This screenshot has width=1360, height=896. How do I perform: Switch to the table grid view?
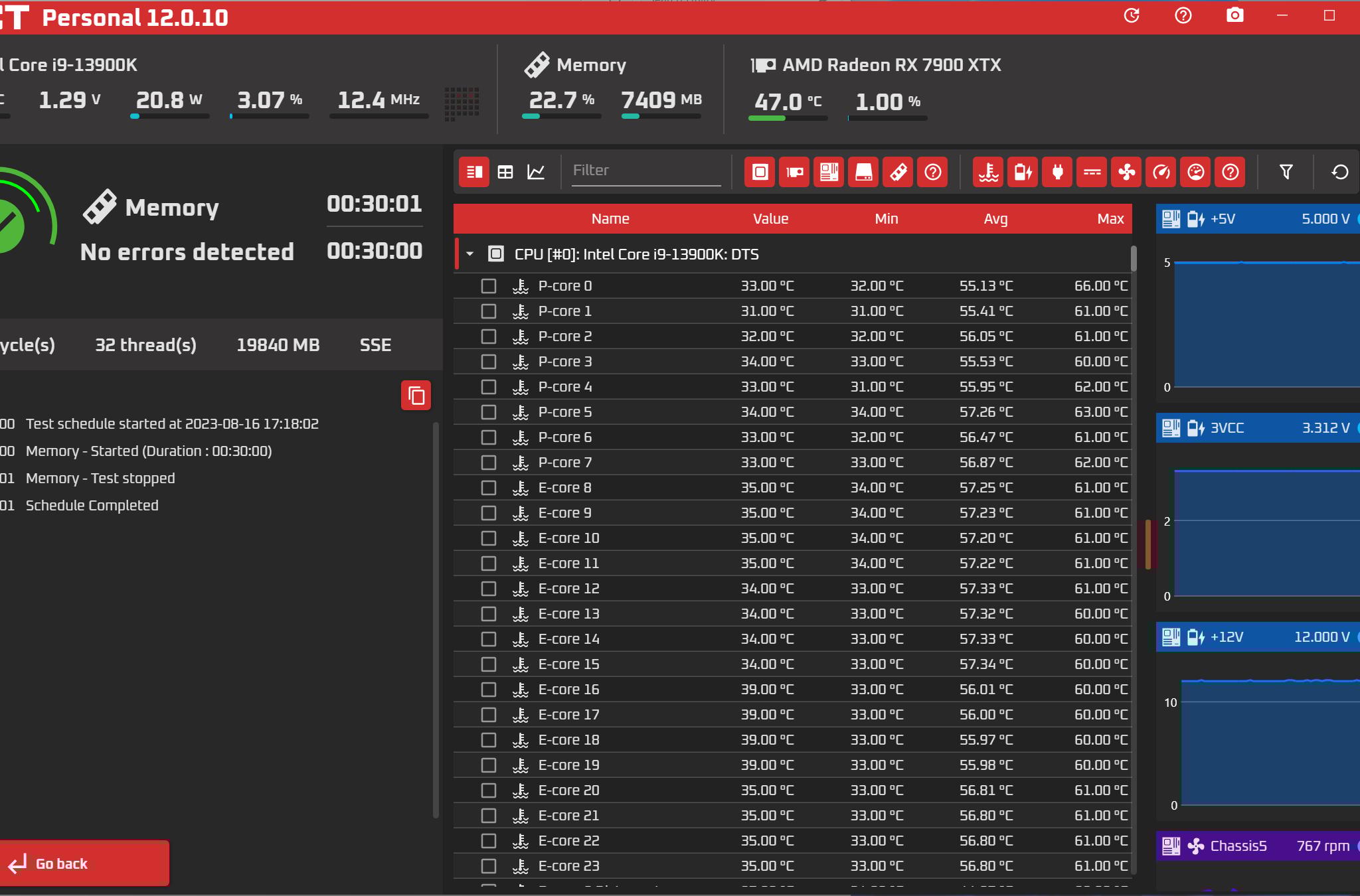click(505, 173)
